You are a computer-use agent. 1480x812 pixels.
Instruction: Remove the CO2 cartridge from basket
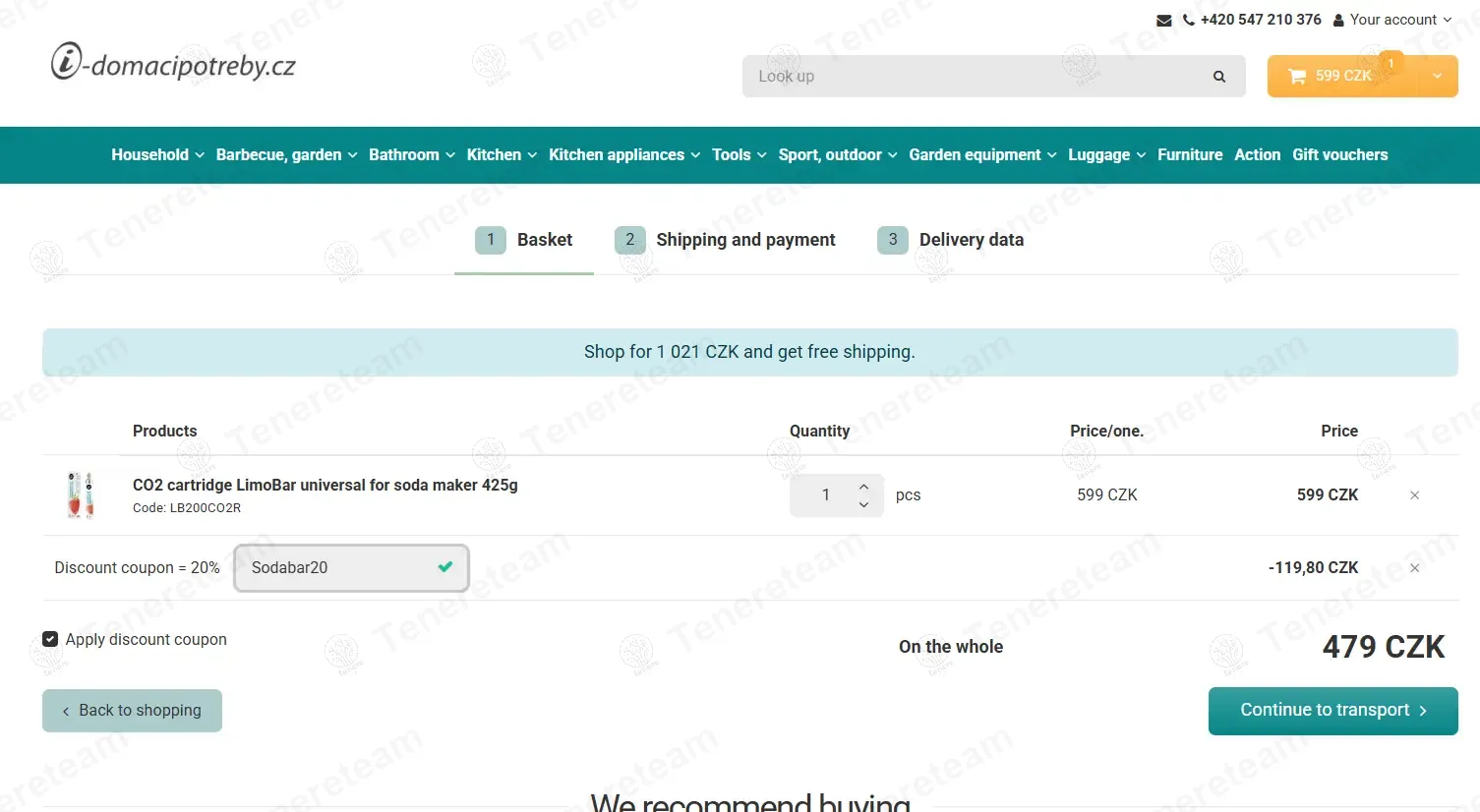click(1414, 495)
